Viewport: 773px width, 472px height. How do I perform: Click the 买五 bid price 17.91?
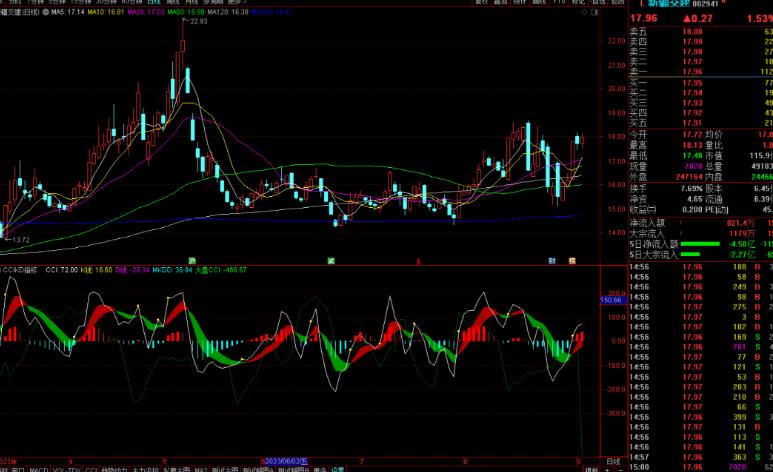(x=692, y=123)
